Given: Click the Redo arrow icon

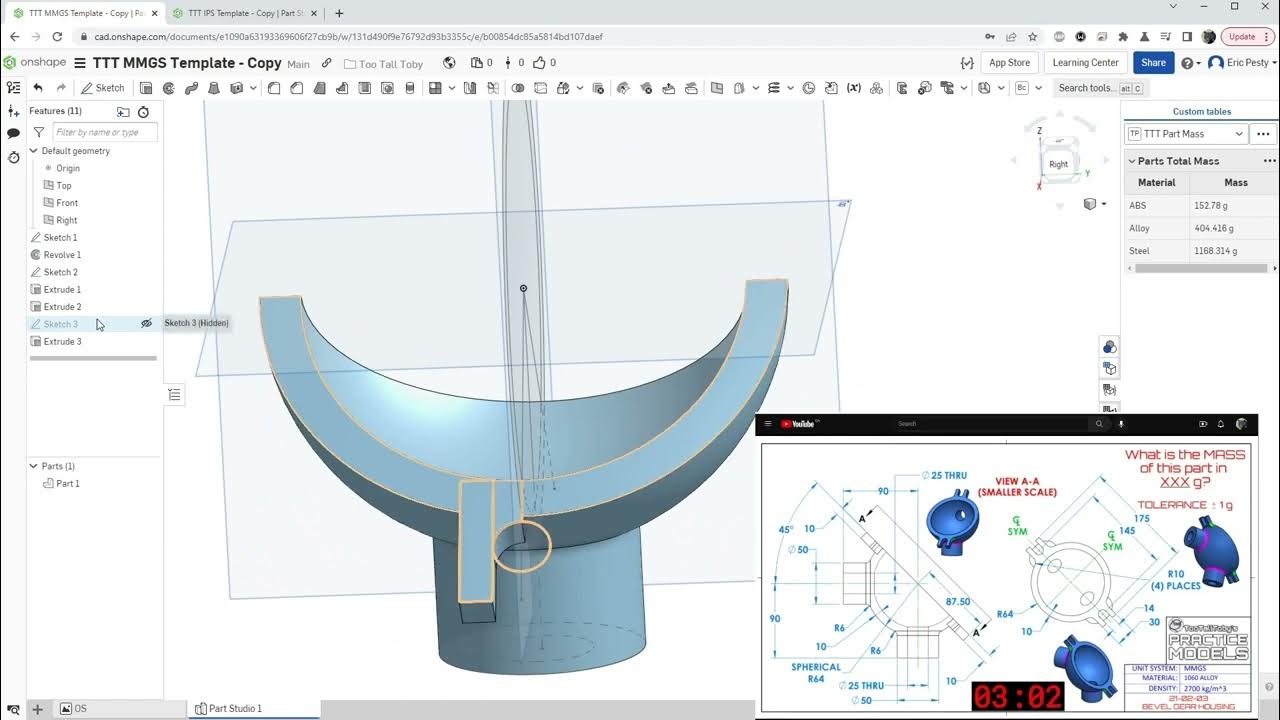Looking at the screenshot, I should click(x=61, y=88).
